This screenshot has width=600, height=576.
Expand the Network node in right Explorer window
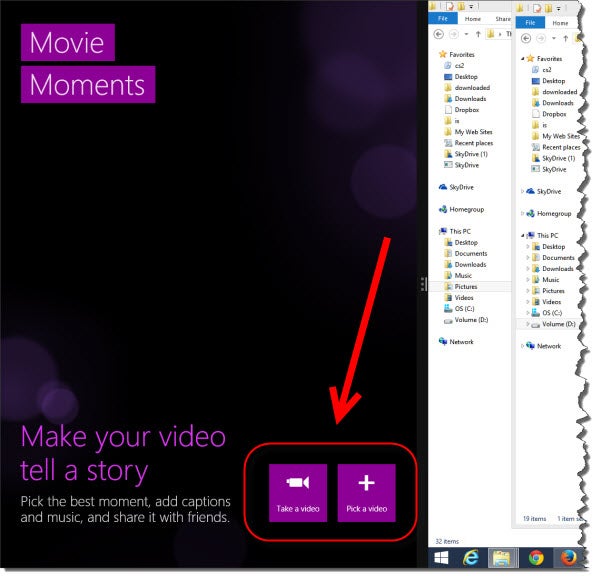coord(523,346)
